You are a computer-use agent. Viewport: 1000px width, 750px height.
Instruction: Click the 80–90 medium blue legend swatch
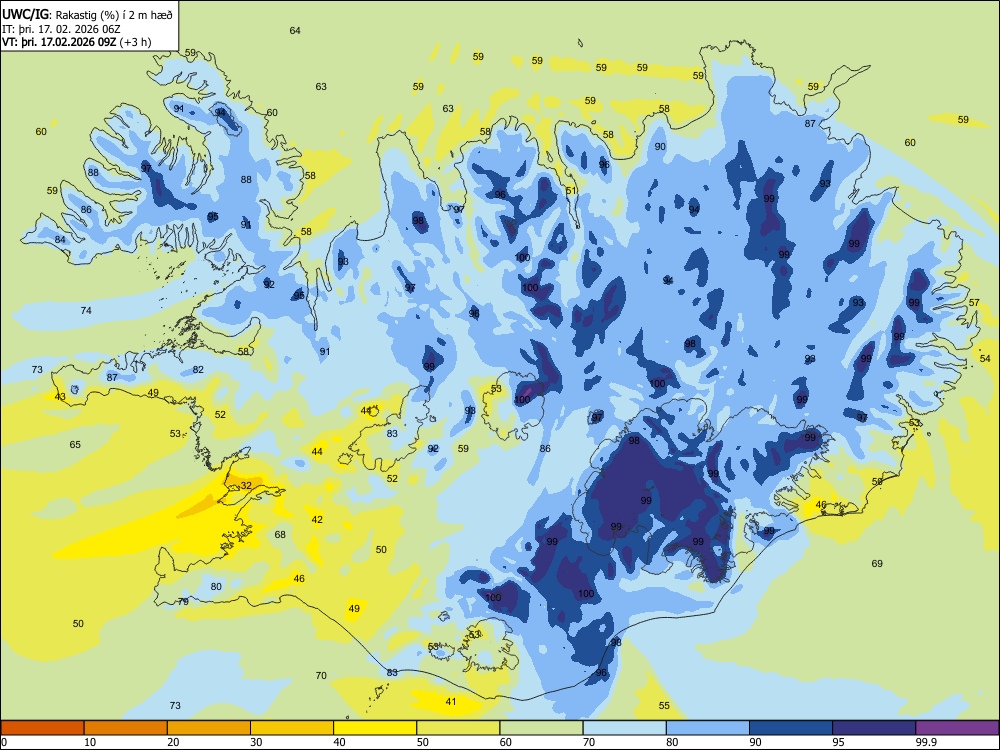coord(708,728)
